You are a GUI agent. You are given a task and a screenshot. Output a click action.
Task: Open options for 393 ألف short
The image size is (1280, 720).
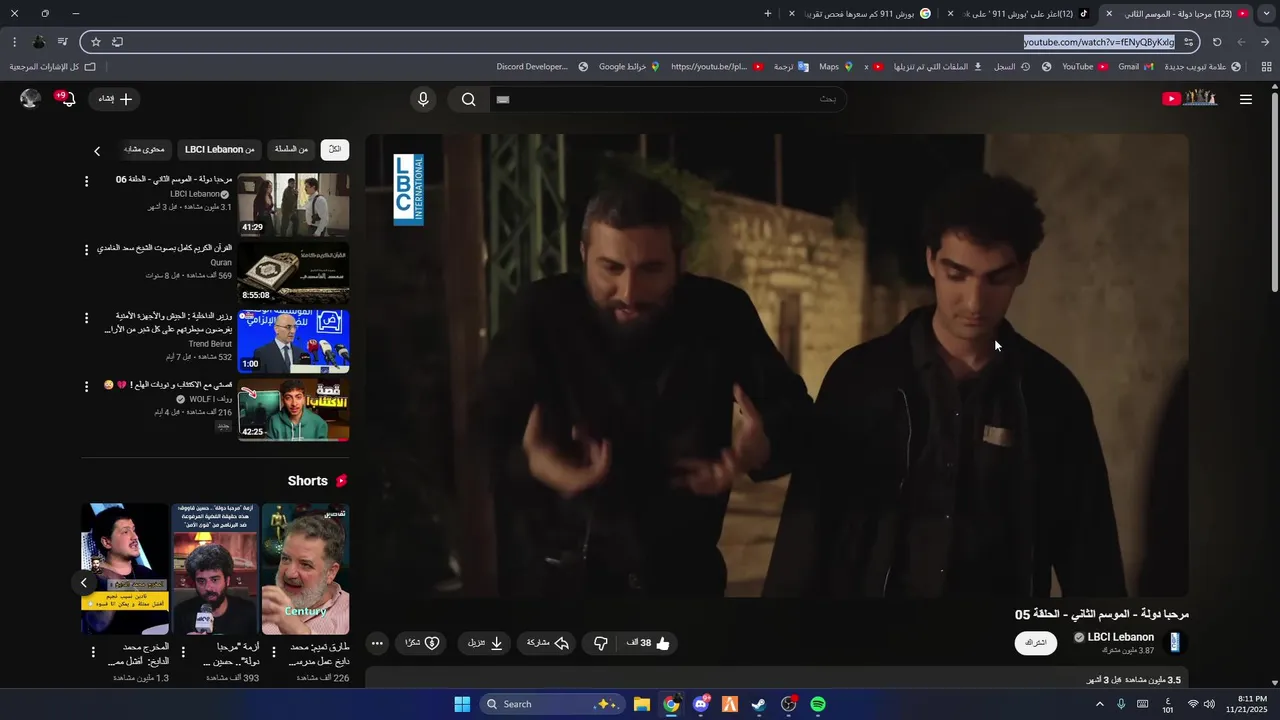(183, 652)
